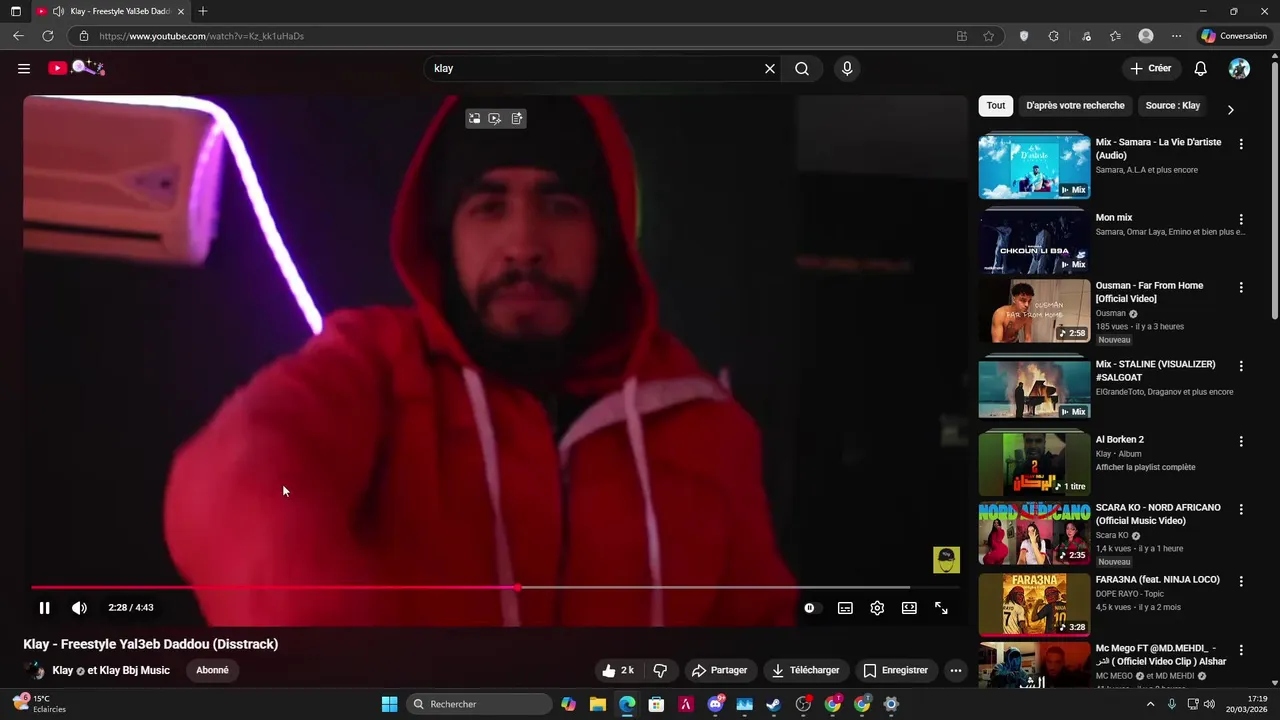Open the Klay channel avatar

[35, 670]
